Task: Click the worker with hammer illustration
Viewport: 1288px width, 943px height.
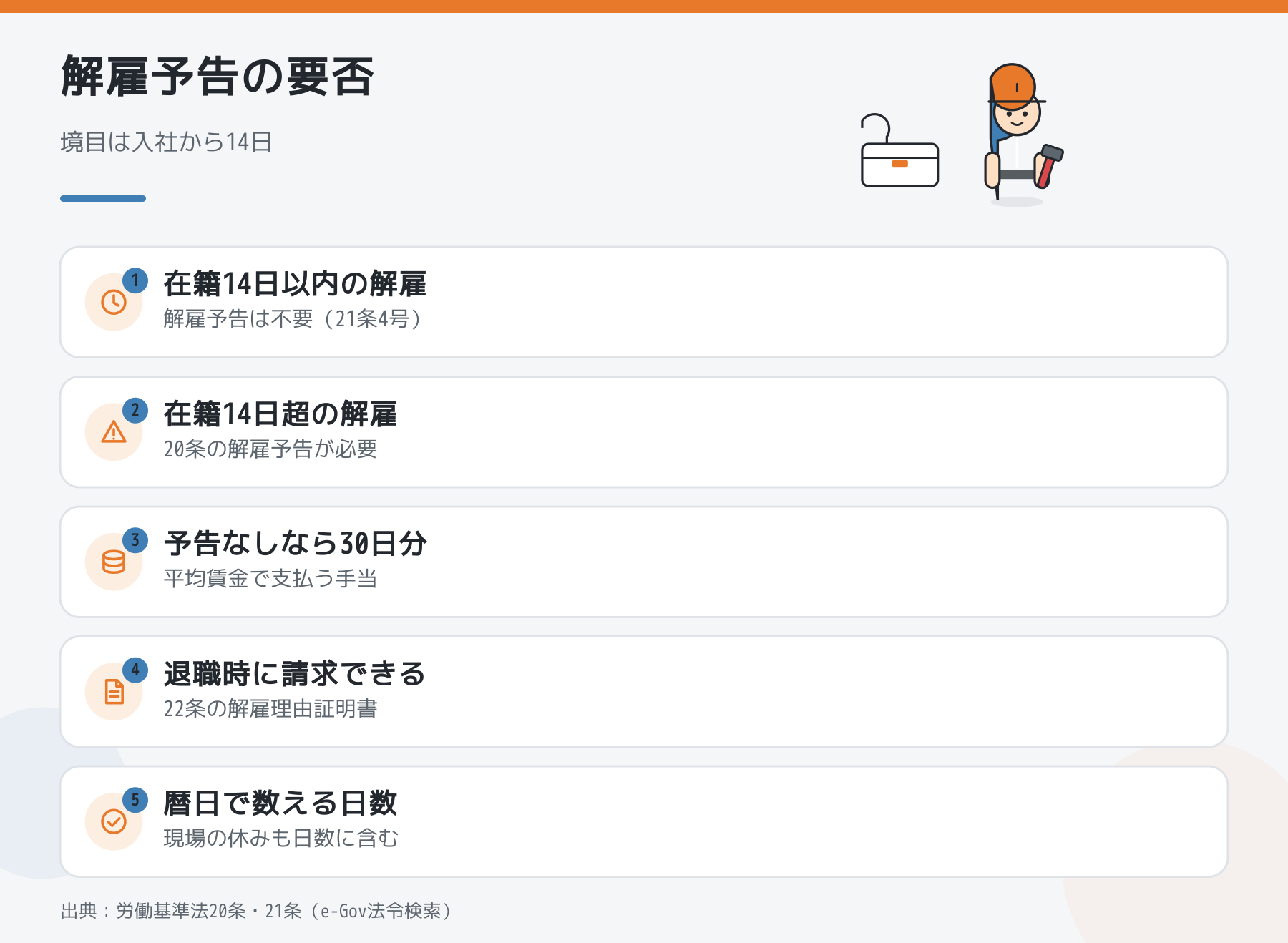Action: pos(1023,134)
